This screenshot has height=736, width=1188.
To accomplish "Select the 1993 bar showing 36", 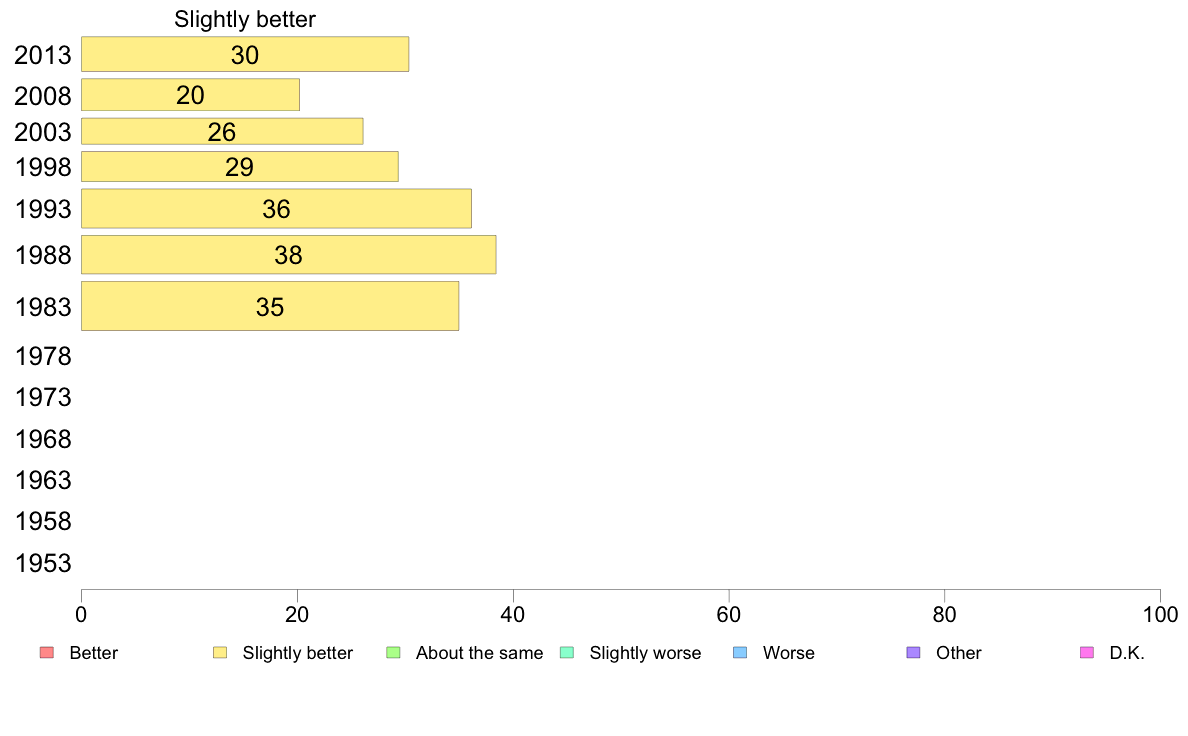I will 276,209.
